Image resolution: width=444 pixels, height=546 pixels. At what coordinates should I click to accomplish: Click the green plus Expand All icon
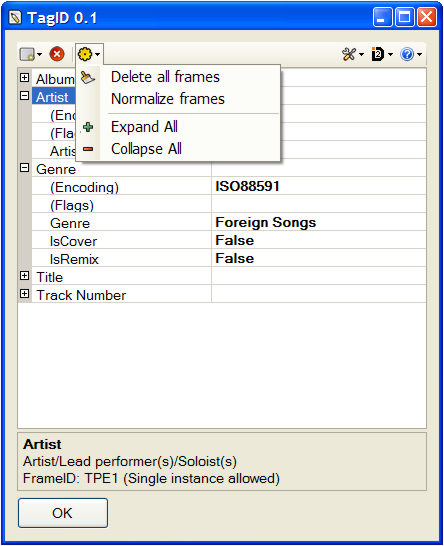(x=88, y=127)
